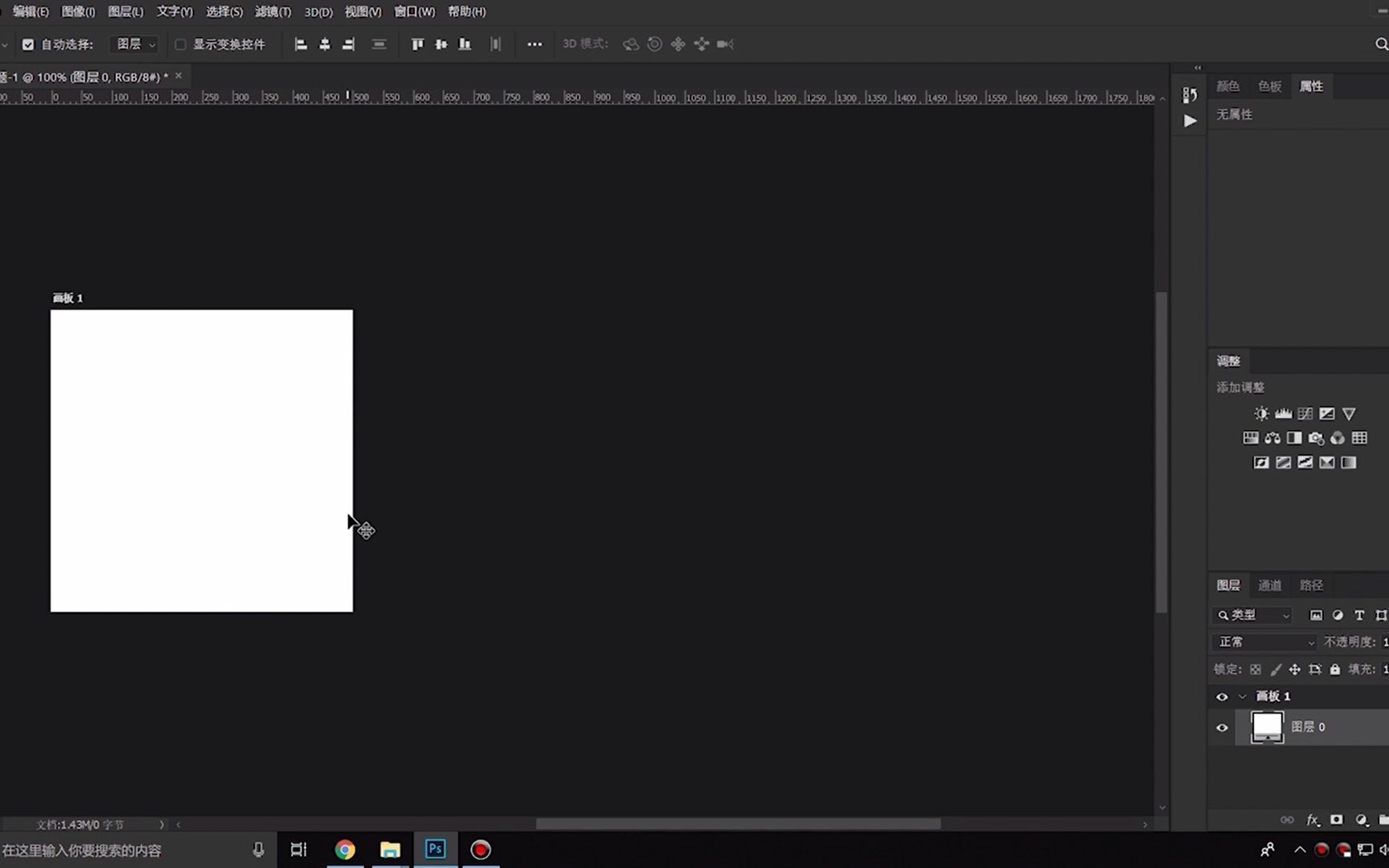Close the document tab
Image resolution: width=1389 pixels, height=868 pixels.
[178, 76]
